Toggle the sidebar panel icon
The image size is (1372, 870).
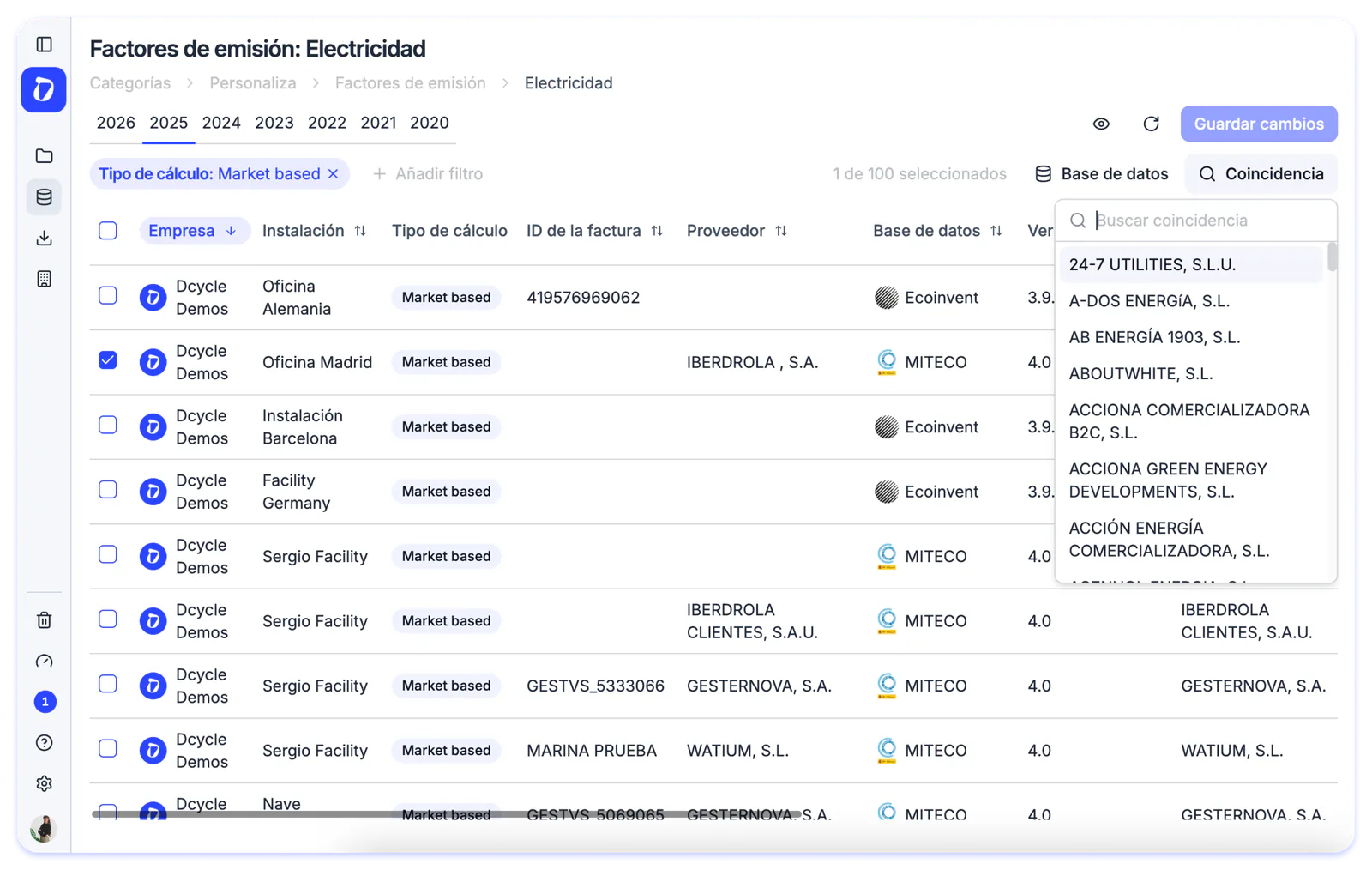(45, 45)
